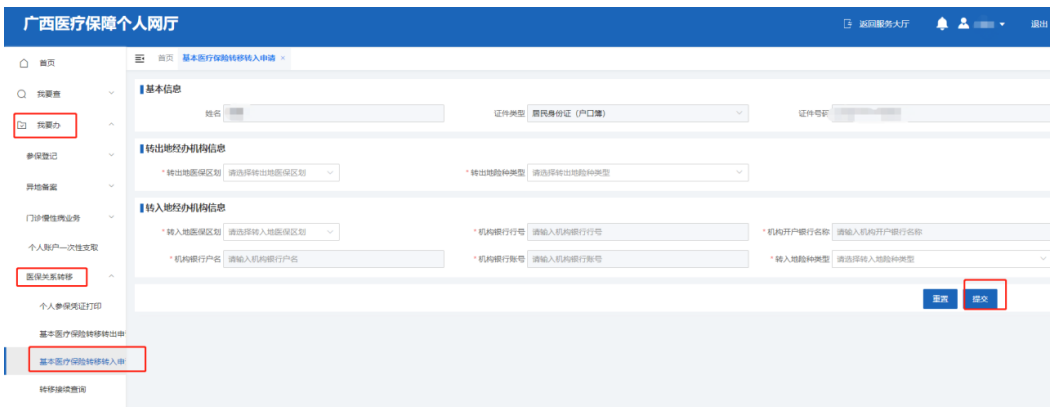
Task: Switch to the 首页 breadcrumb tab
Action: point(165,58)
